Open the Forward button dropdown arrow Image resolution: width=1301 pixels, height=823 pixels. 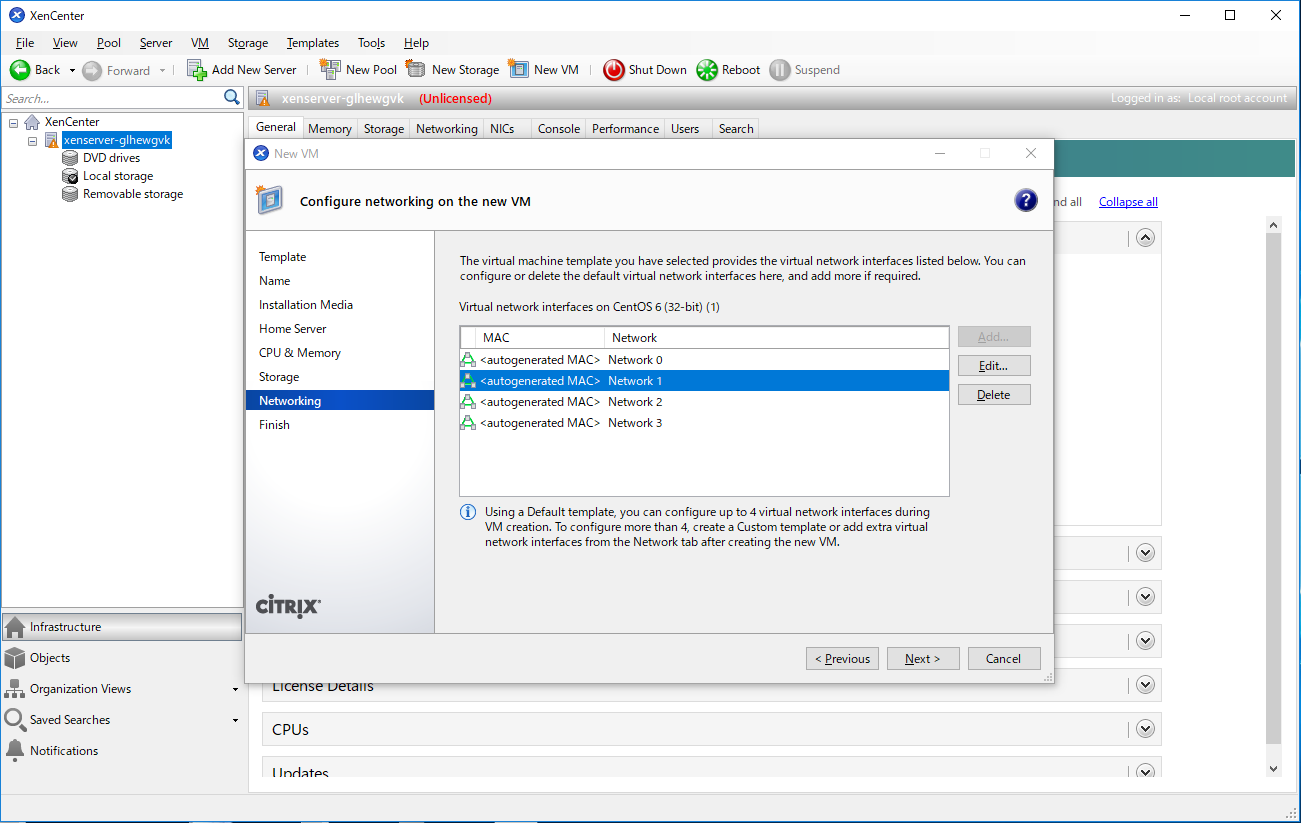point(161,69)
